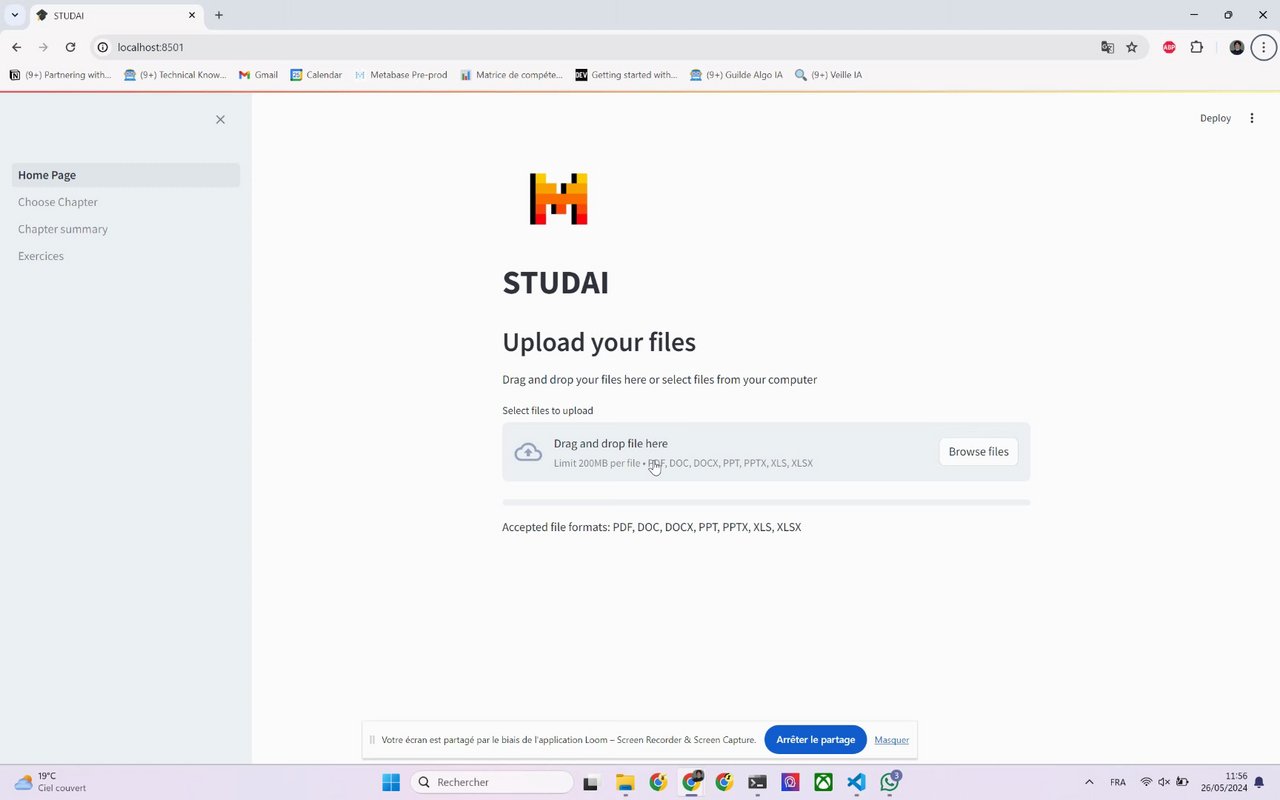Click Arrêter le partage to stop sharing
Viewport: 1280px width, 800px height.
815,740
